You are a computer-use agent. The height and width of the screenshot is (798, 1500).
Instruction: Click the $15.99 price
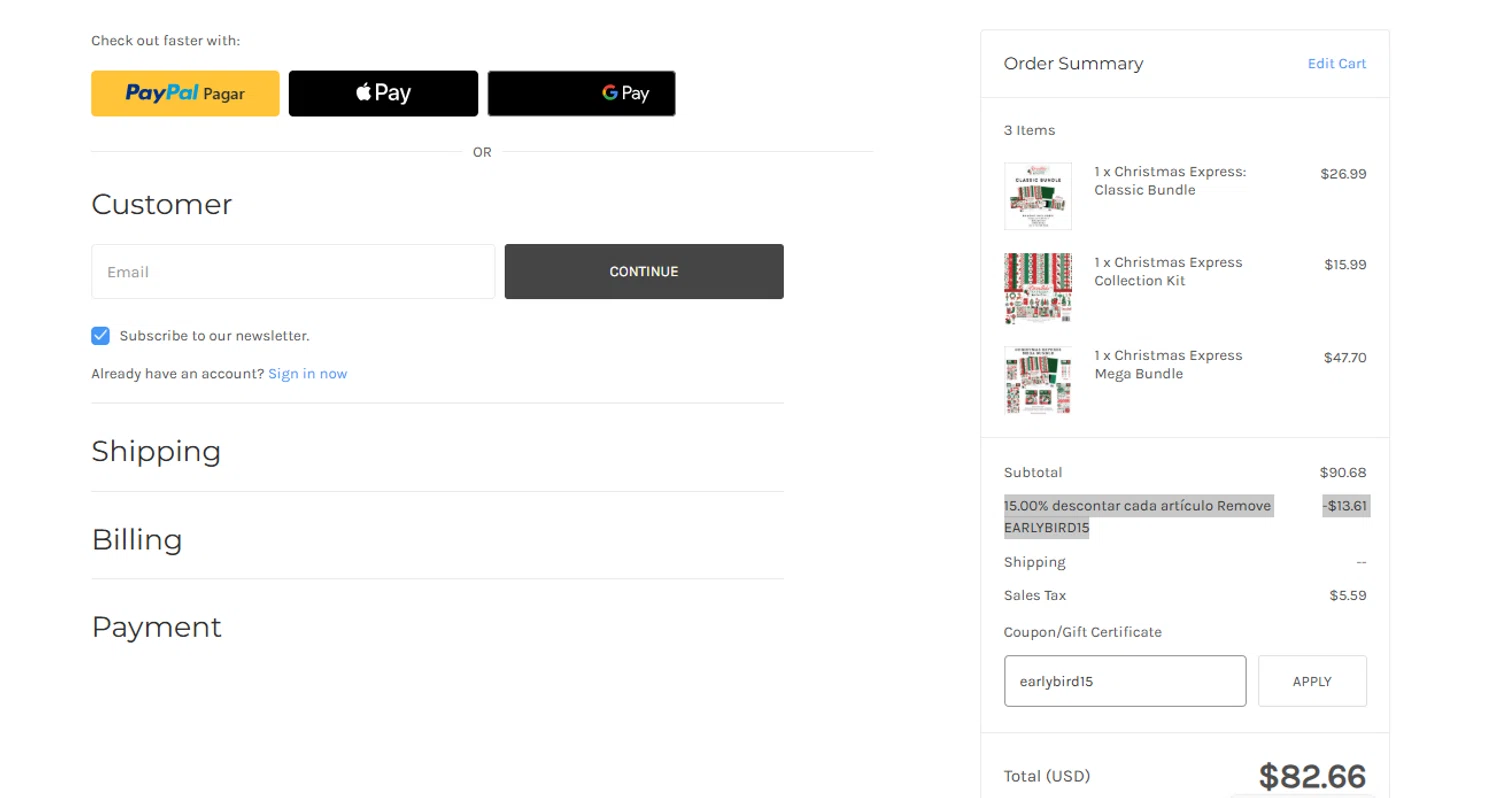[1345, 264]
